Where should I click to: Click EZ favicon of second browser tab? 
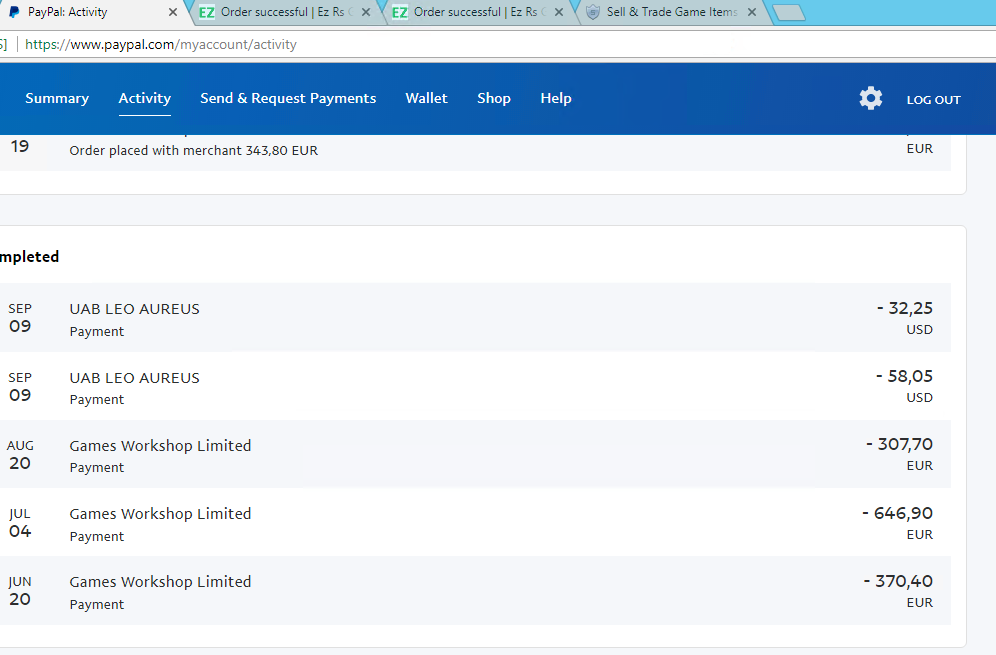(x=206, y=12)
